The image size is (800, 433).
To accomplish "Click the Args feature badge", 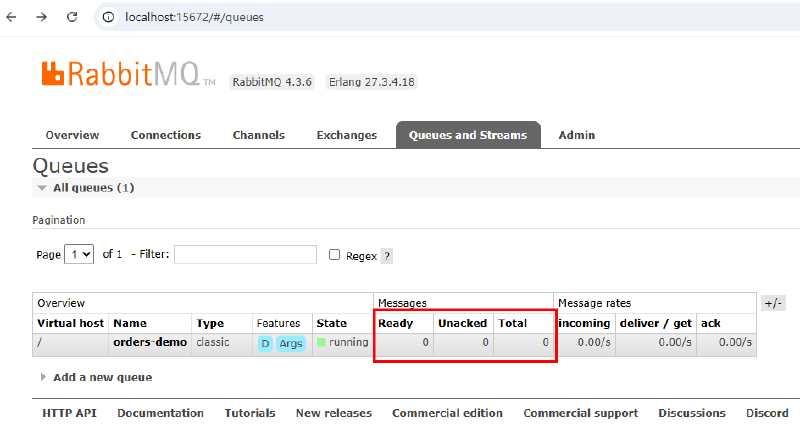I will click(x=291, y=344).
